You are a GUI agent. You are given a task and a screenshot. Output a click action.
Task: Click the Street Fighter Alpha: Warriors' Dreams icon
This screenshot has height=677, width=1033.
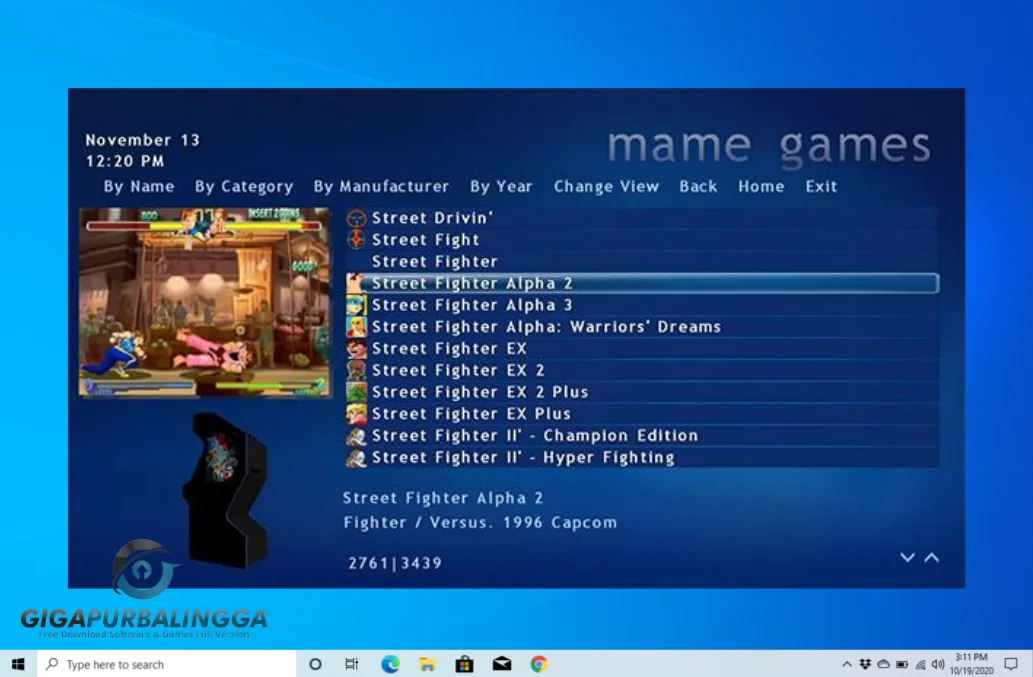click(x=356, y=326)
